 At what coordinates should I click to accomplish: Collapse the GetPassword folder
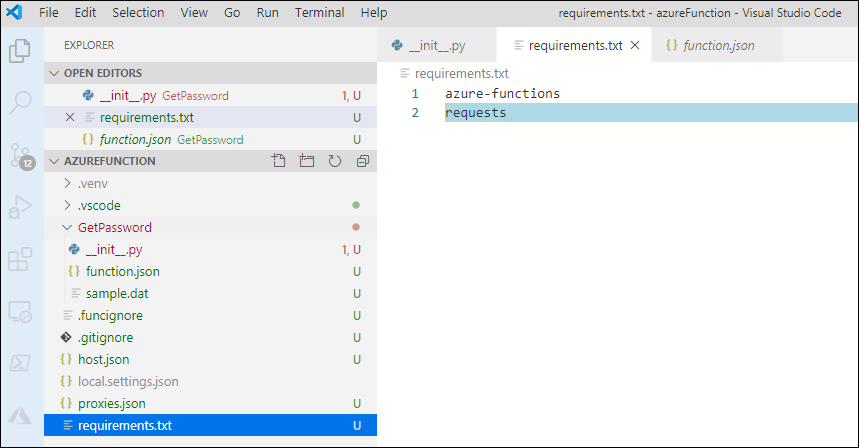[67, 227]
